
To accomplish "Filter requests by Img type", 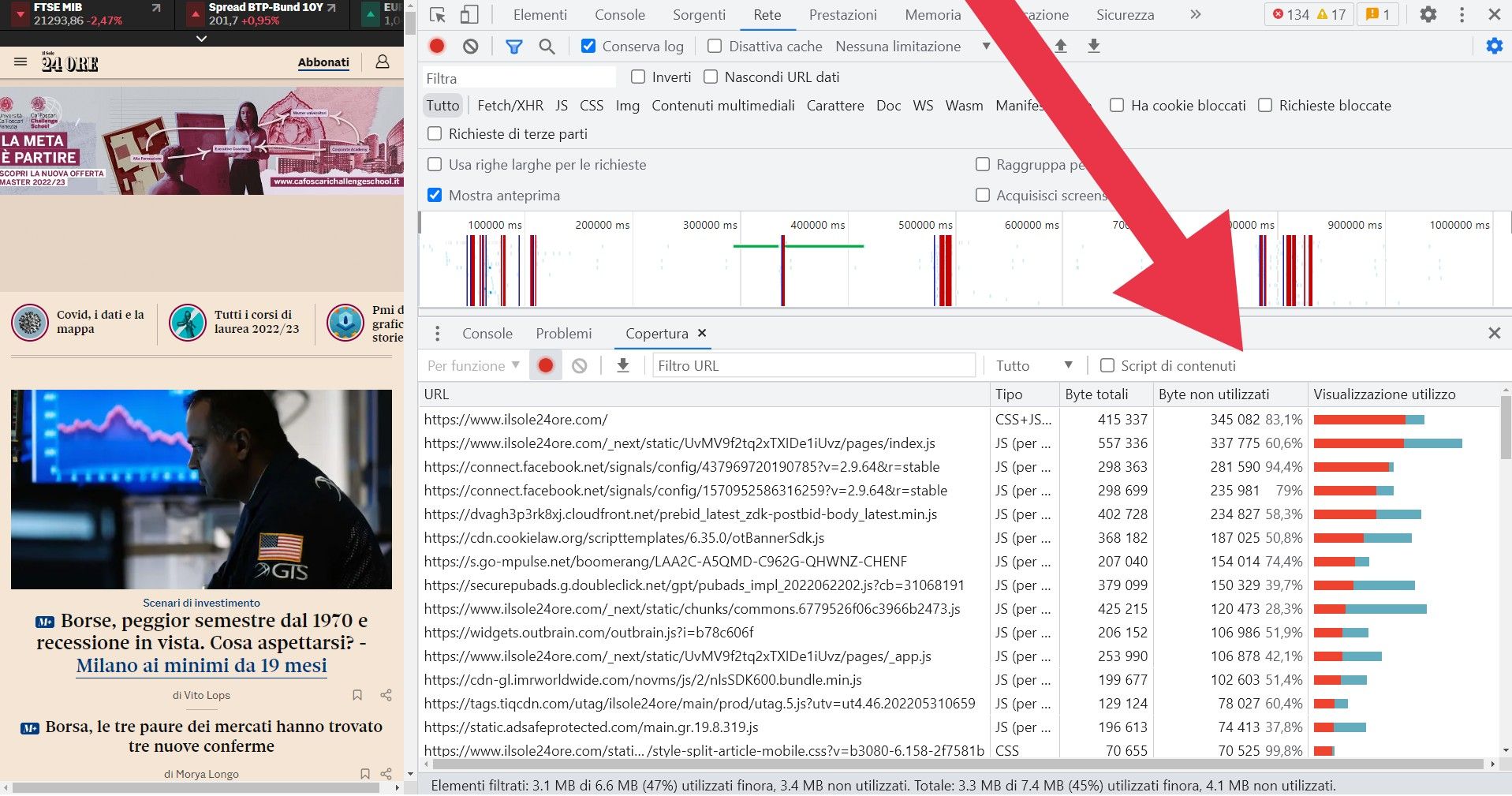I will [627, 105].
